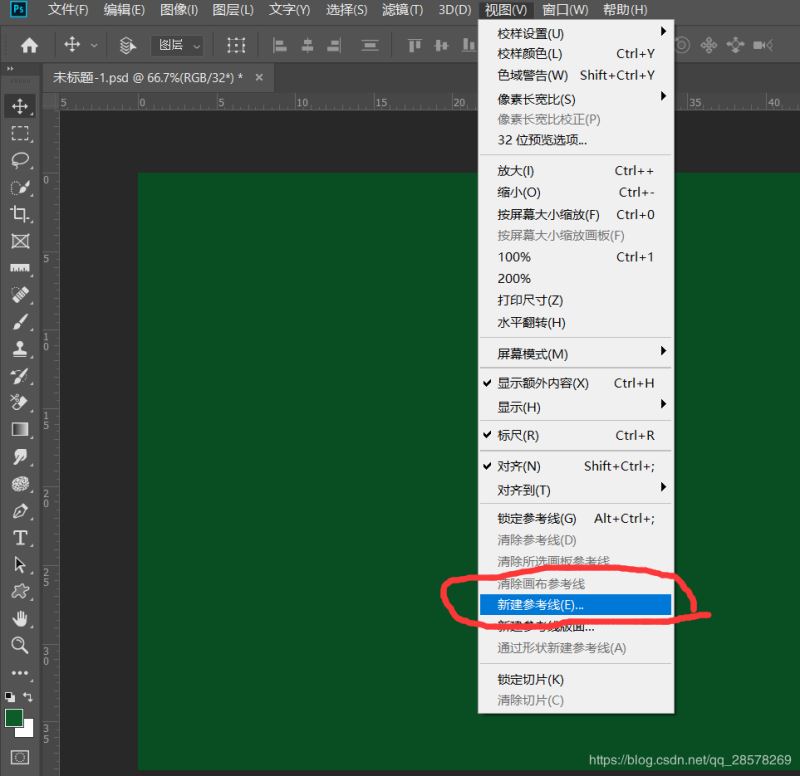Click the Home icon in the options bar
The height and width of the screenshot is (776, 800).
[x=27, y=45]
